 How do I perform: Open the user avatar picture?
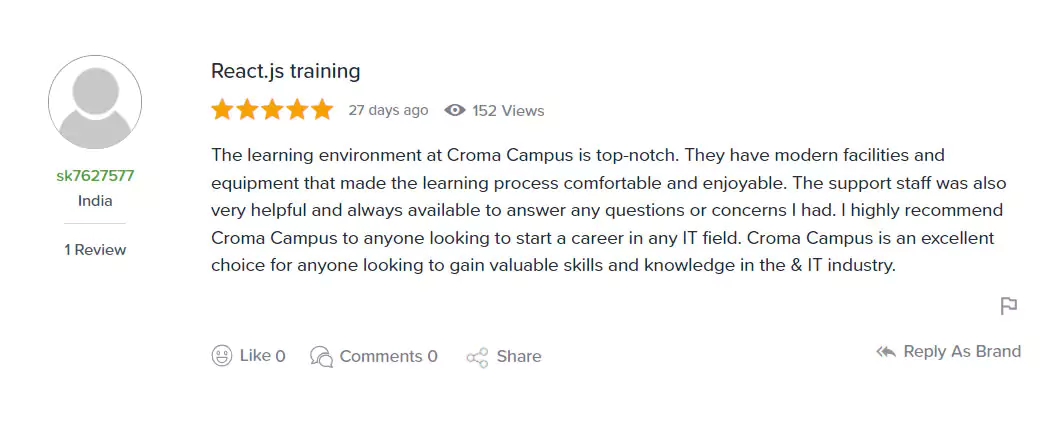coord(95,102)
